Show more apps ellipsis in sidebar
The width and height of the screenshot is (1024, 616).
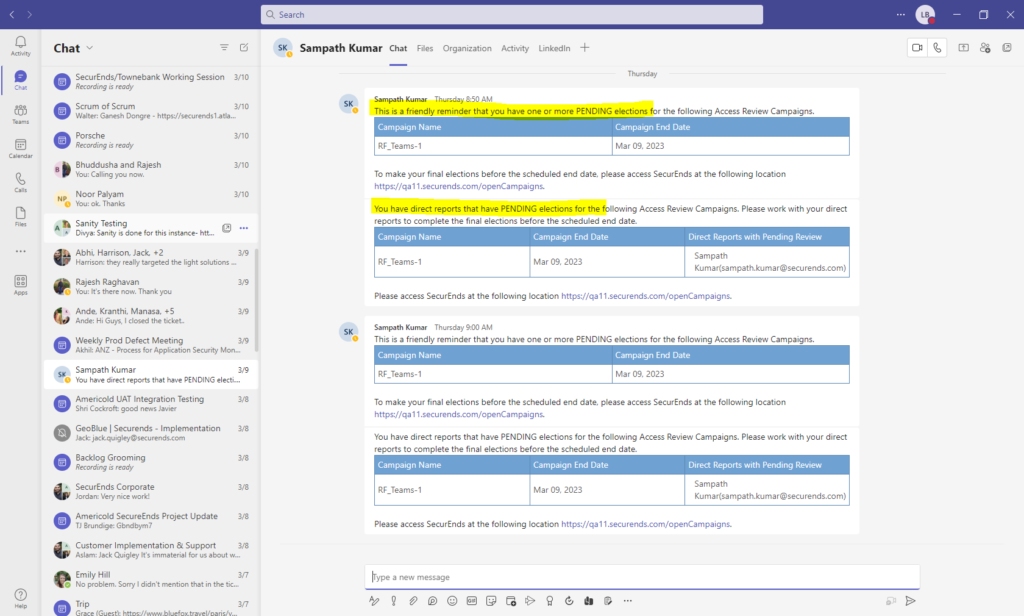pos(20,251)
